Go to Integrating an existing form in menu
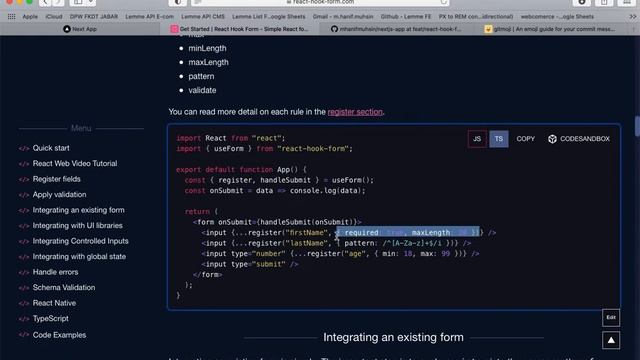The width and height of the screenshot is (640, 360). click(78, 210)
